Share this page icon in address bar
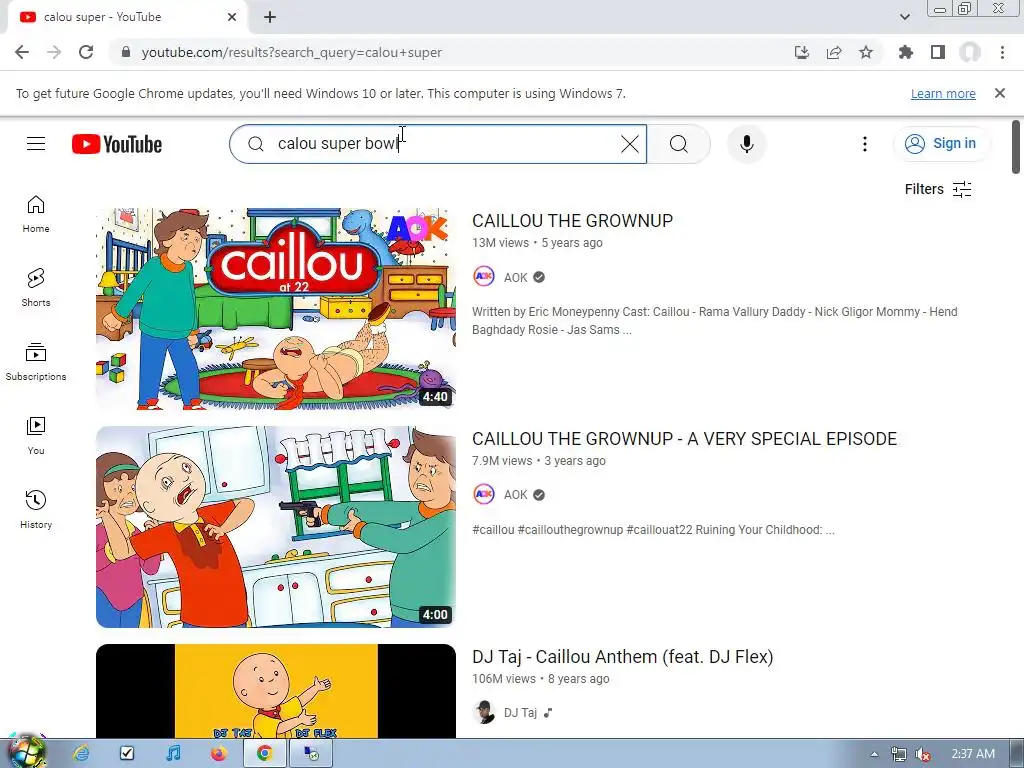Screen dimensions: 1024x768 click(834, 52)
